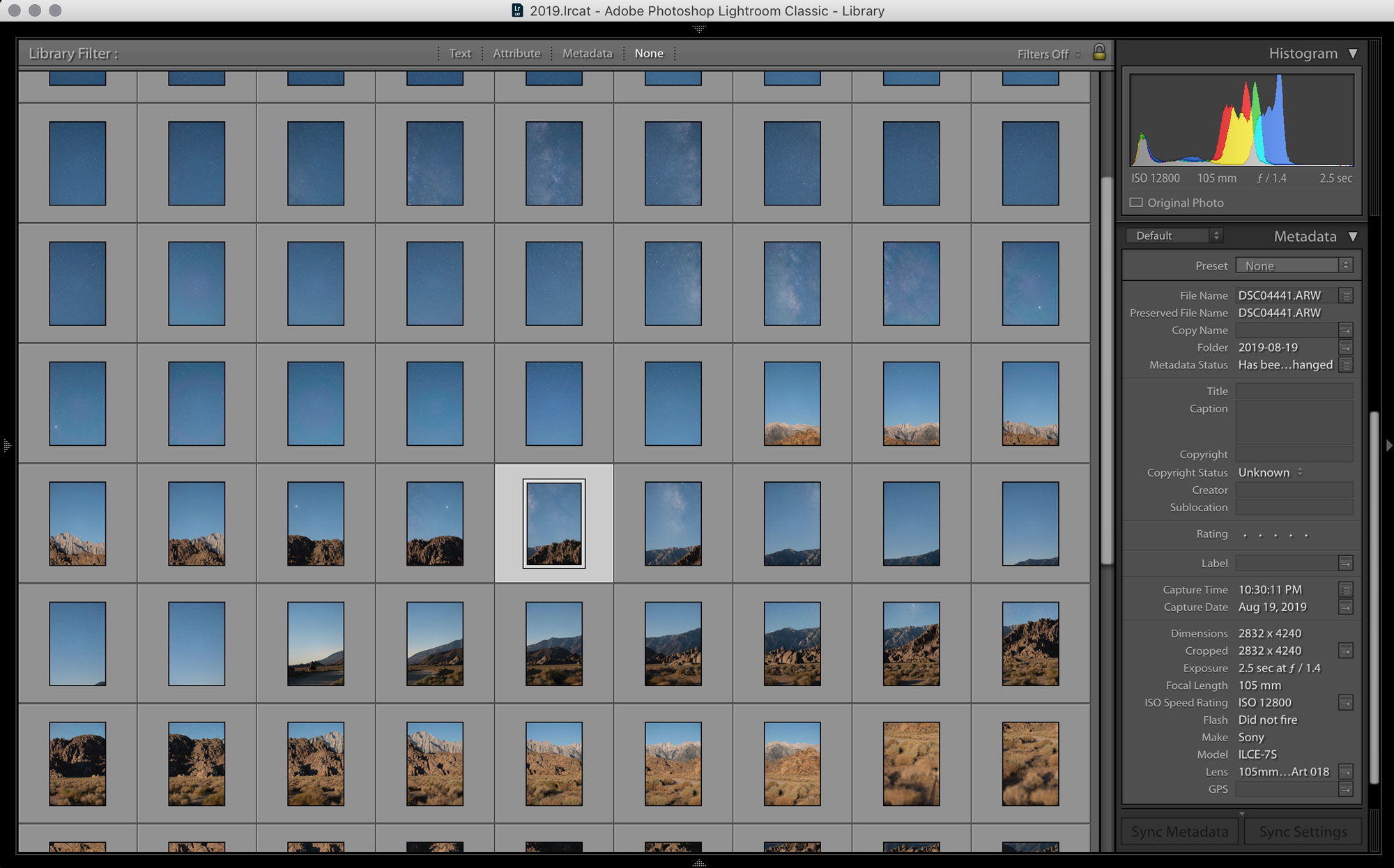Click the Capture Time action icon
Screen dimensions: 1394x868
tap(1346, 589)
